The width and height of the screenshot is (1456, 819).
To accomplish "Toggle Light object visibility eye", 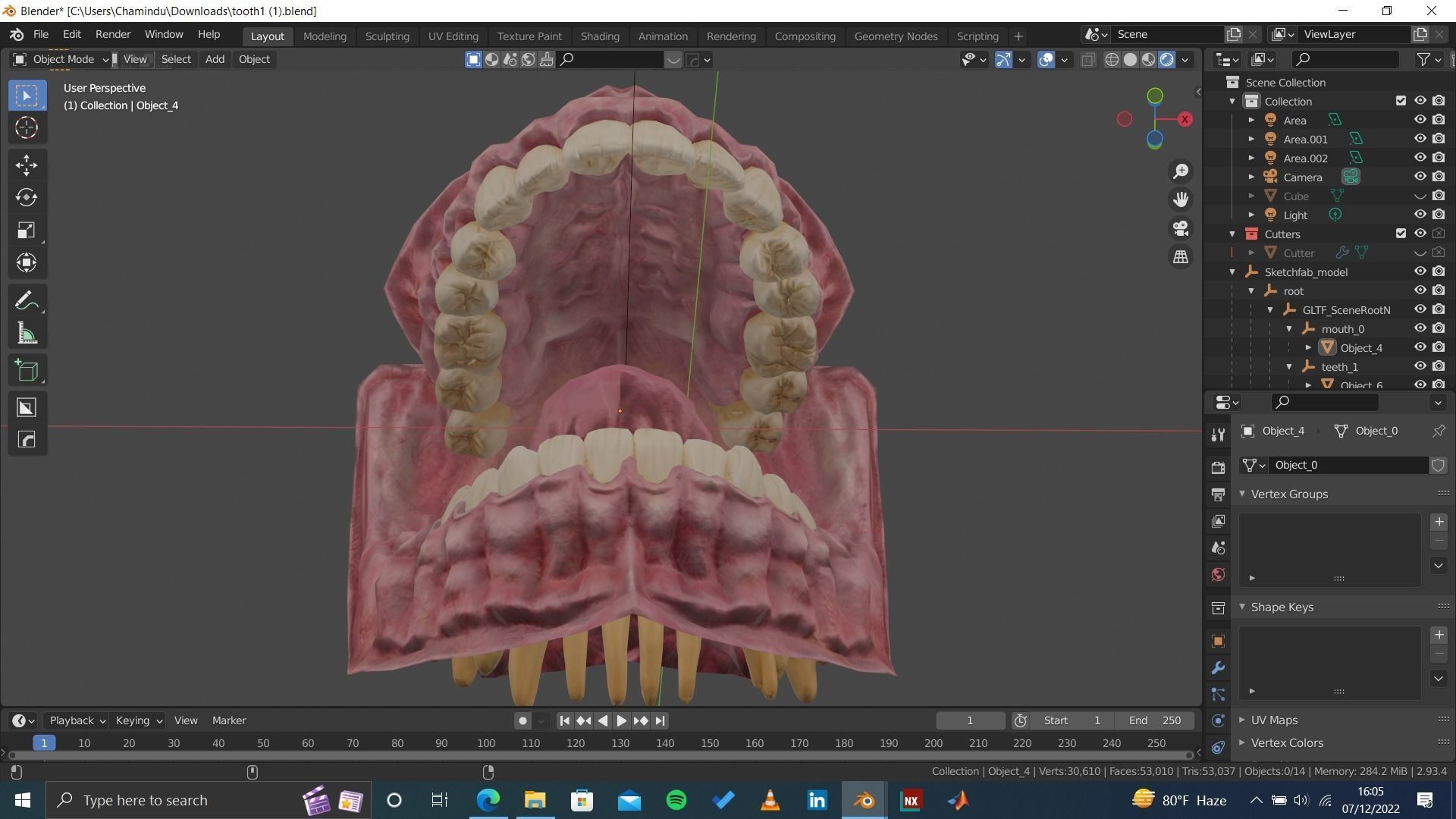I will [1420, 215].
